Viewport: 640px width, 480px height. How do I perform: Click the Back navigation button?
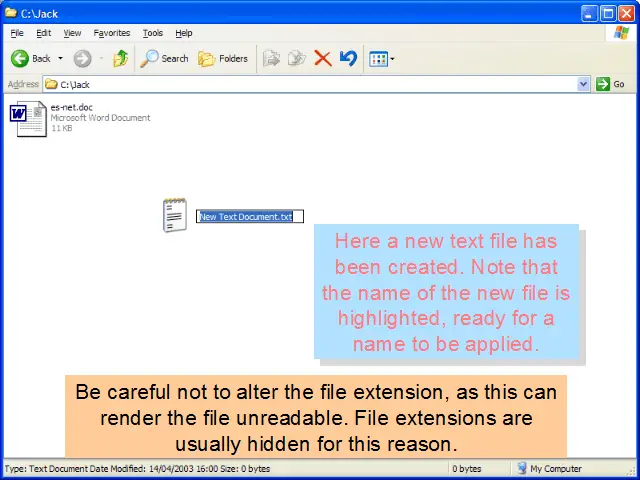point(30,58)
